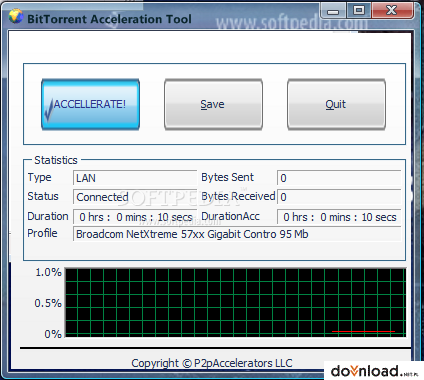
Task: Click the red line in the graph
Action: coord(363,331)
